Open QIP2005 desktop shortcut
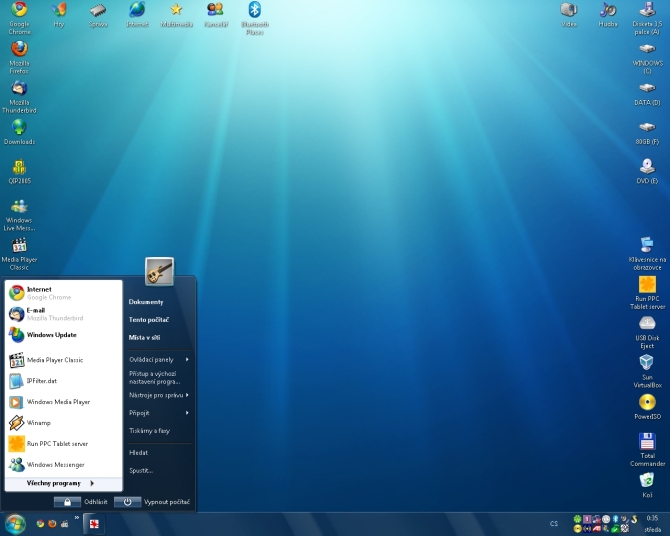The image size is (670, 536). click(19, 168)
